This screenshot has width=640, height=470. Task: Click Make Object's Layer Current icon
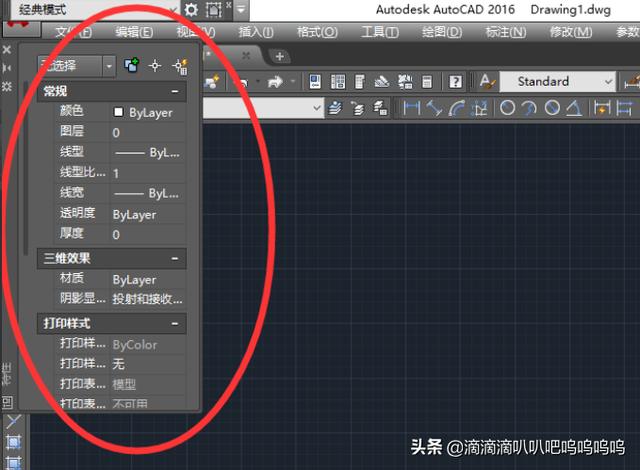point(336,108)
